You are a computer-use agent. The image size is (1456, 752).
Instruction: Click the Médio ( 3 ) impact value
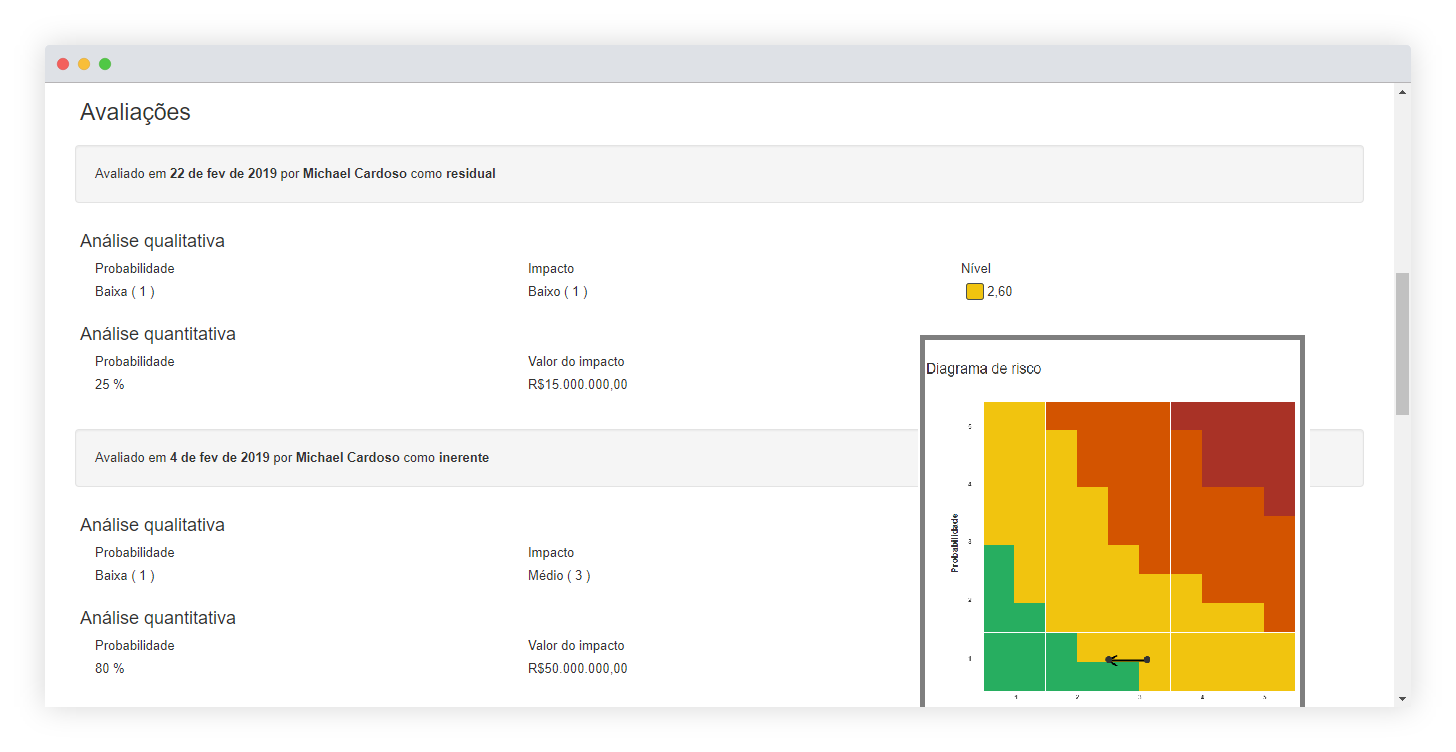click(x=558, y=576)
